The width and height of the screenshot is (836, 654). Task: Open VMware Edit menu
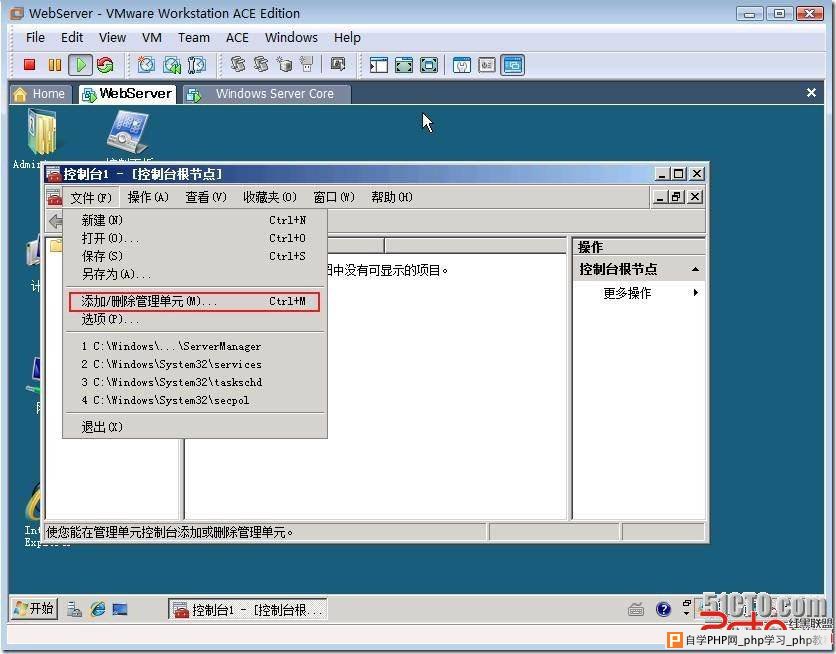72,38
